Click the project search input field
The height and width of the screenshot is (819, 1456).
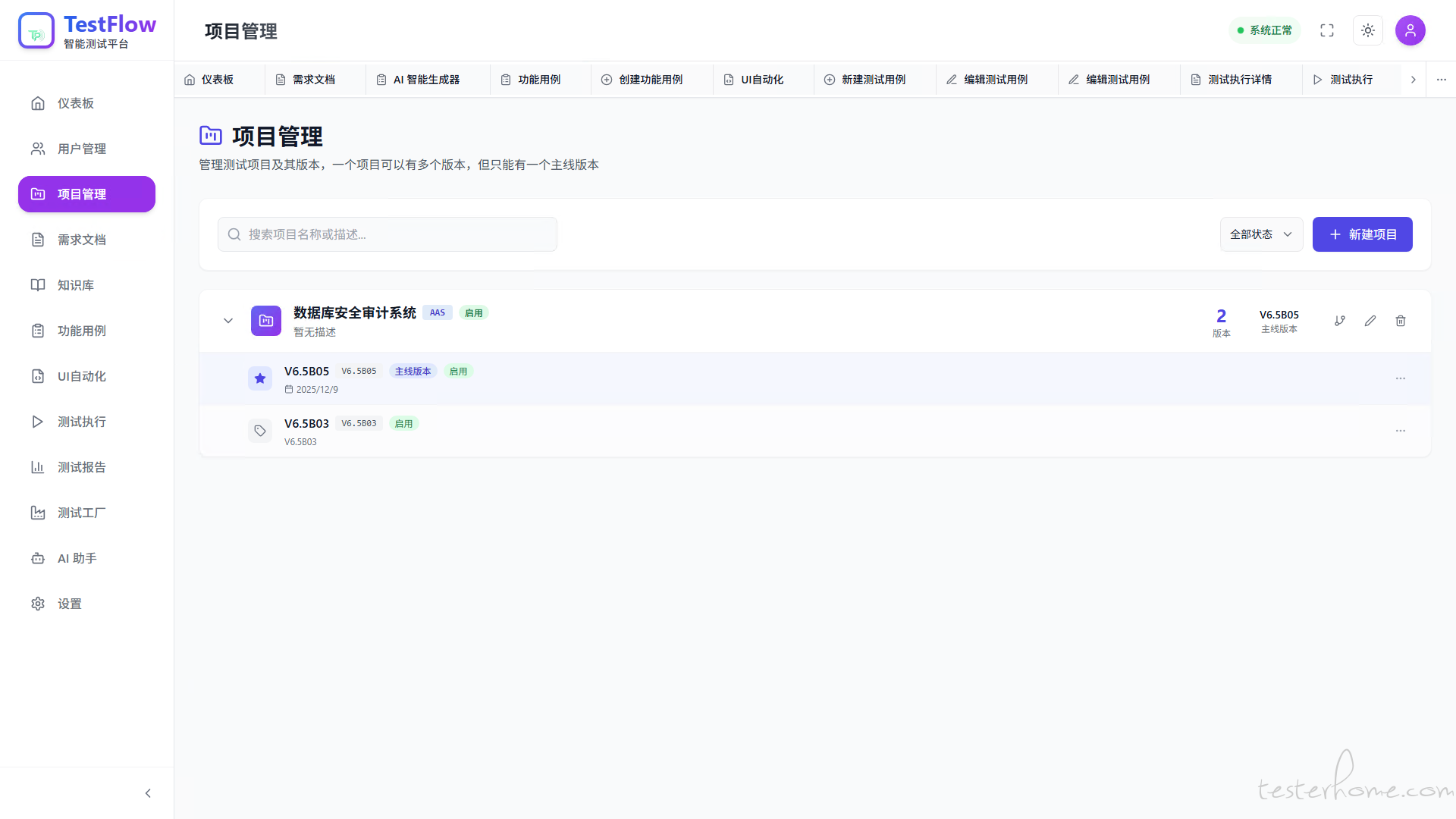tap(388, 234)
